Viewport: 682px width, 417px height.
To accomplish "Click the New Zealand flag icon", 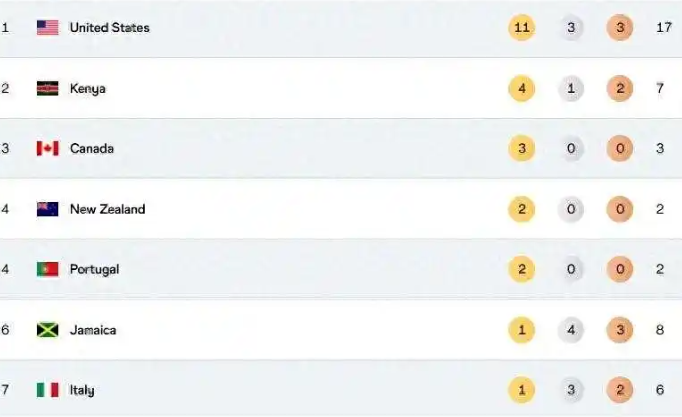I will pyautogui.click(x=47, y=209).
